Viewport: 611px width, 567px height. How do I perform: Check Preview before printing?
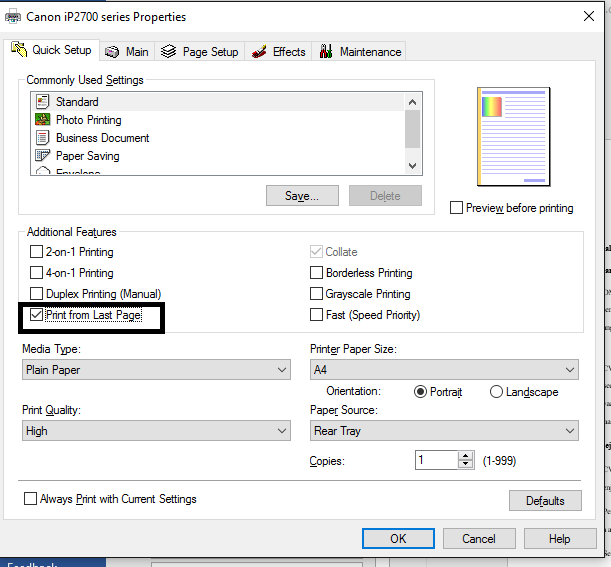coord(456,208)
